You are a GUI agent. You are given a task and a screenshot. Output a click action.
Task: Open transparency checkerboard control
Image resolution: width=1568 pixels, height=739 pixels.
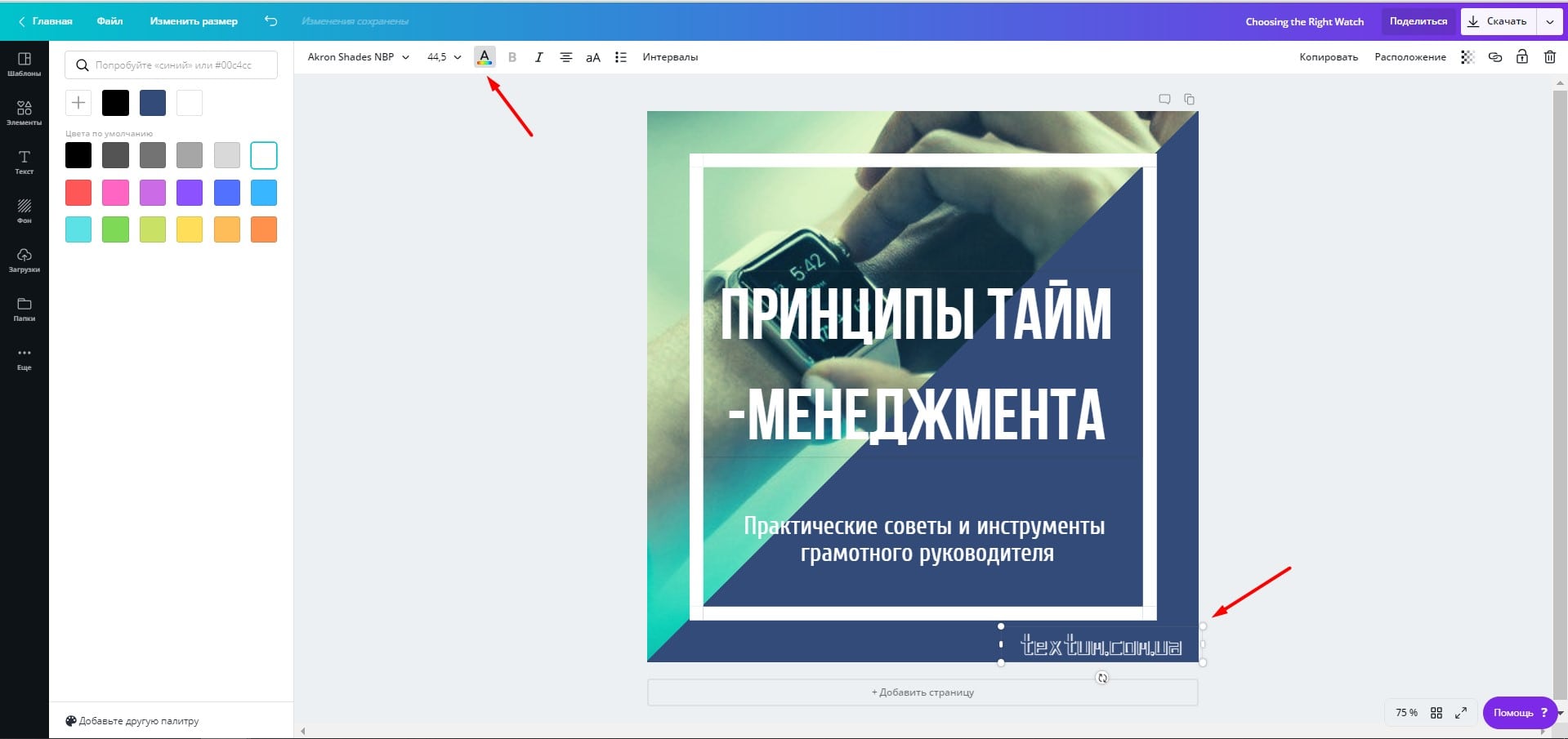click(x=1467, y=57)
